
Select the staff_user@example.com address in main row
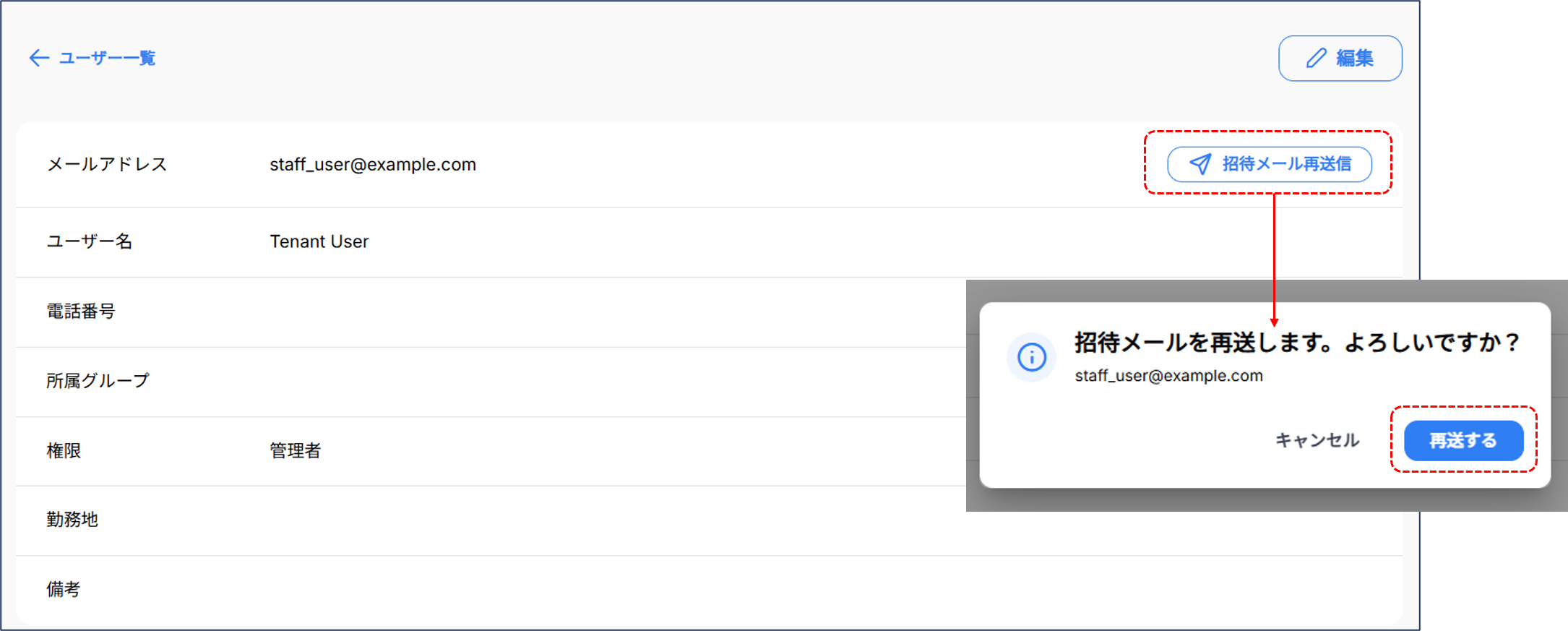[x=373, y=165]
